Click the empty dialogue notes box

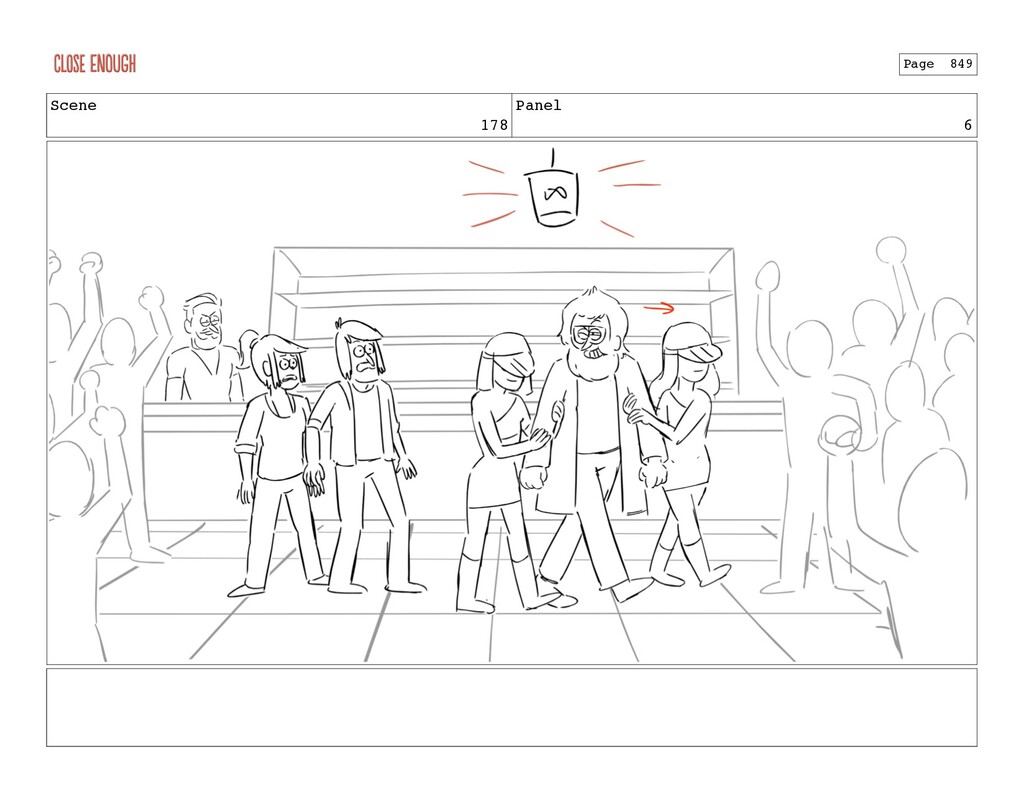(512, 707)
